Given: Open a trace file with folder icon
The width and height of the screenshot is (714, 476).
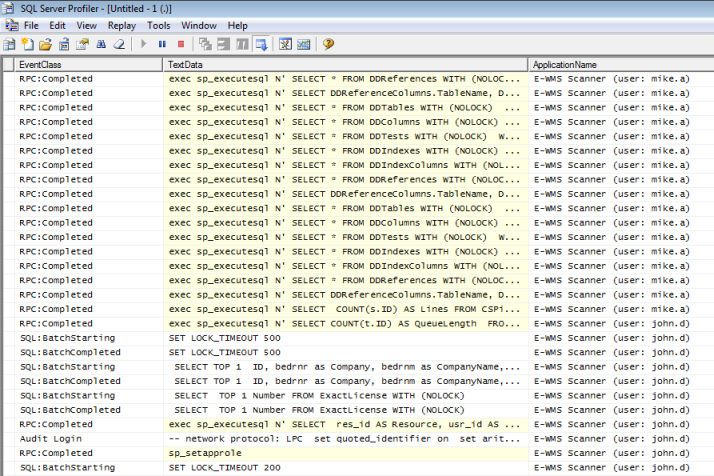Looking at the screenshot, I should pyautogui.click(x=46, y=44).
